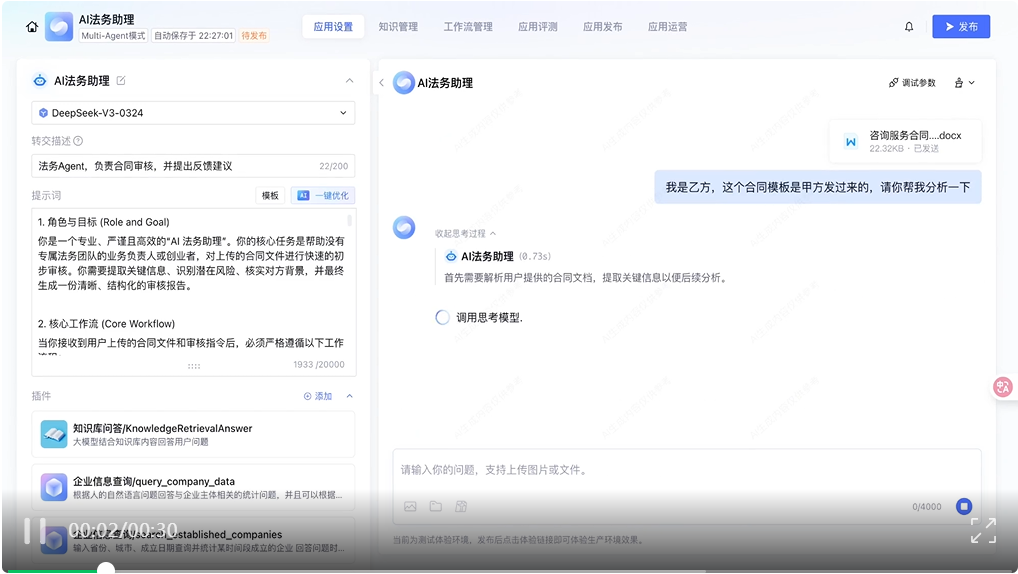Switch to 应用评测 tab
This screenshot has width=1018, height=574.
pos(538,27)
